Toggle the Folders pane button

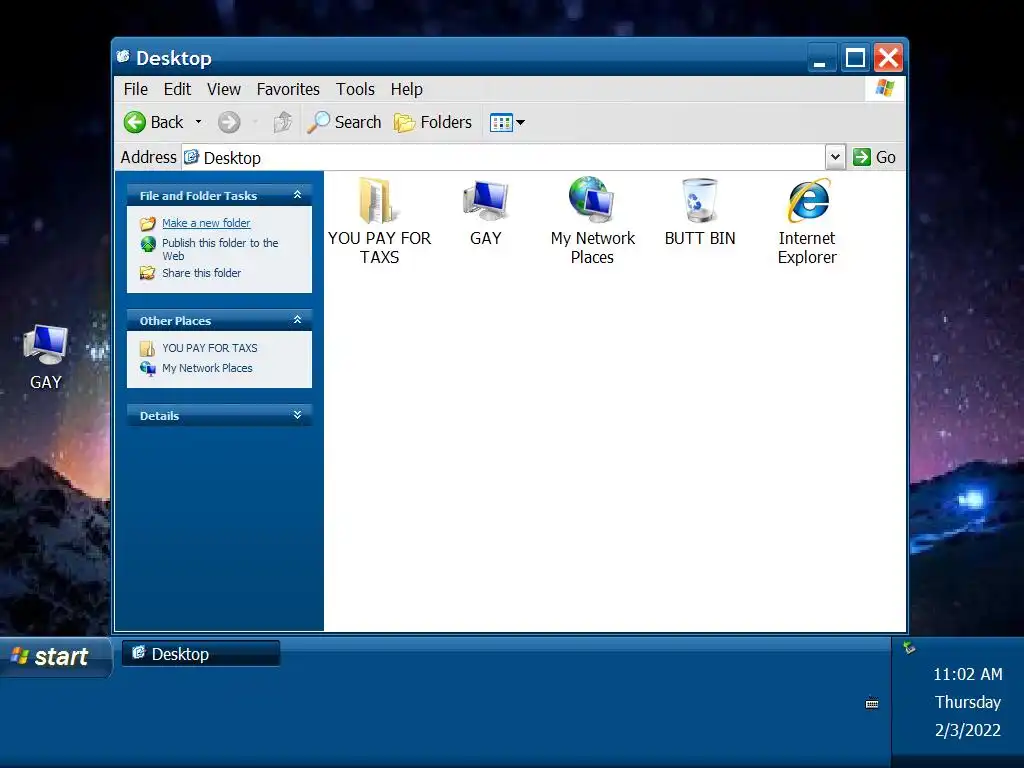[433, 122]
